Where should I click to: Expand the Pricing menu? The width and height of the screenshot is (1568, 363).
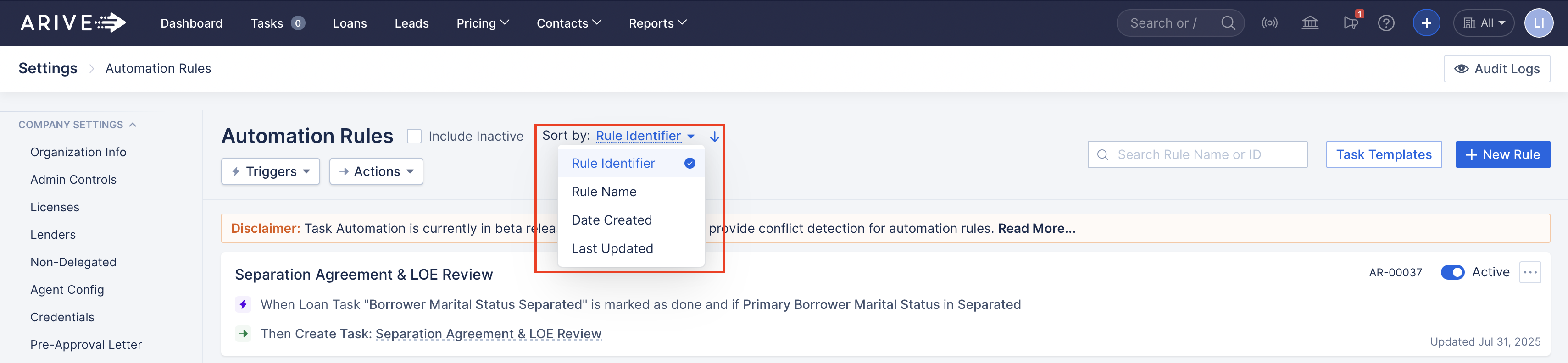(483, 23)
